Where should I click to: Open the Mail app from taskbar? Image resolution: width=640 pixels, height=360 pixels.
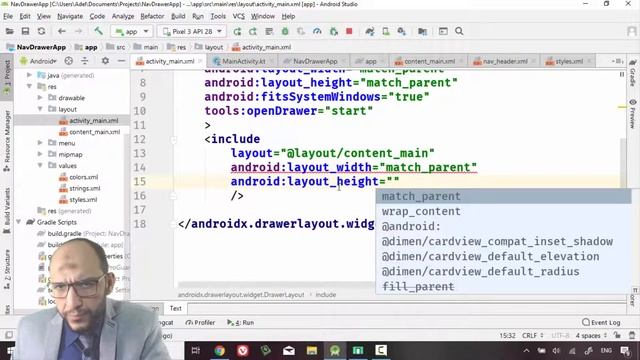(289, 351)
